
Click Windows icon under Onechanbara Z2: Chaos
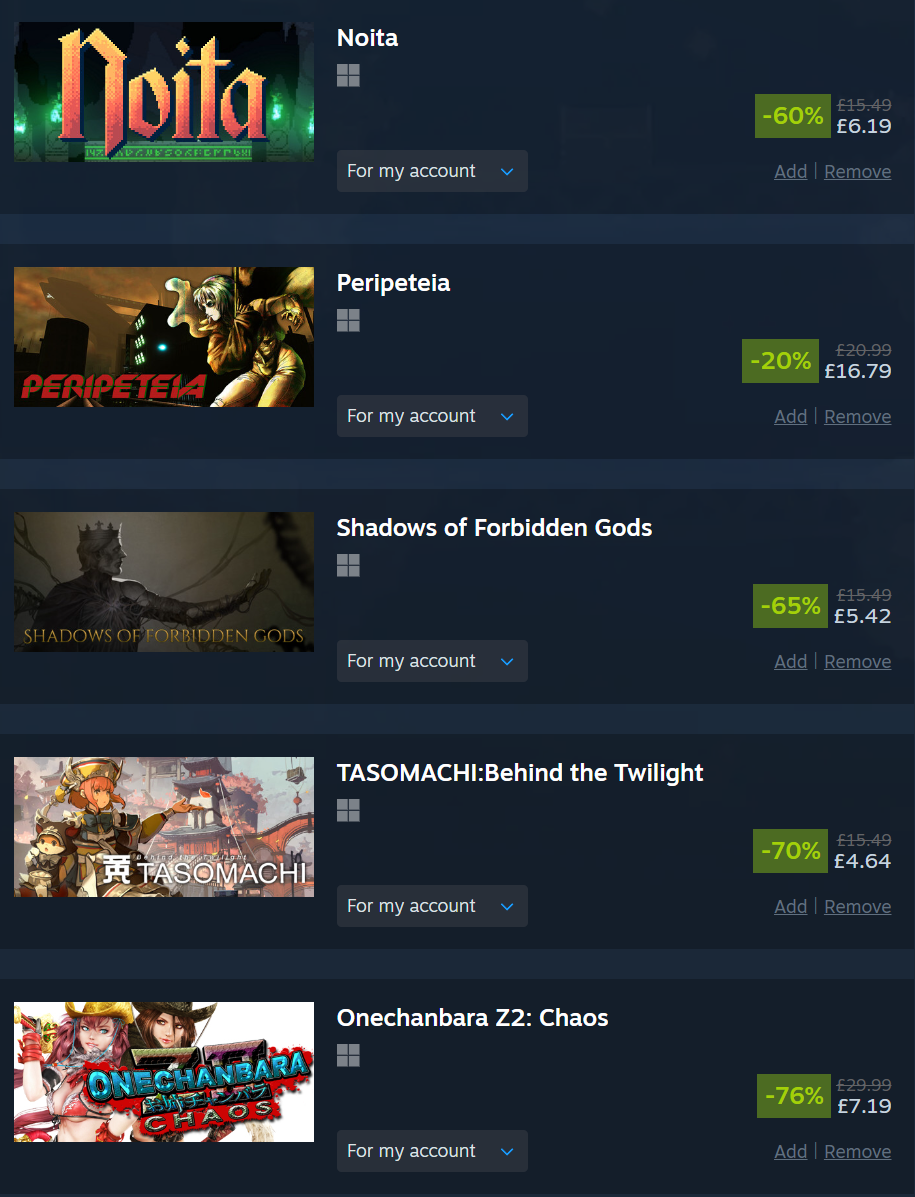[x=348, y=1056]
